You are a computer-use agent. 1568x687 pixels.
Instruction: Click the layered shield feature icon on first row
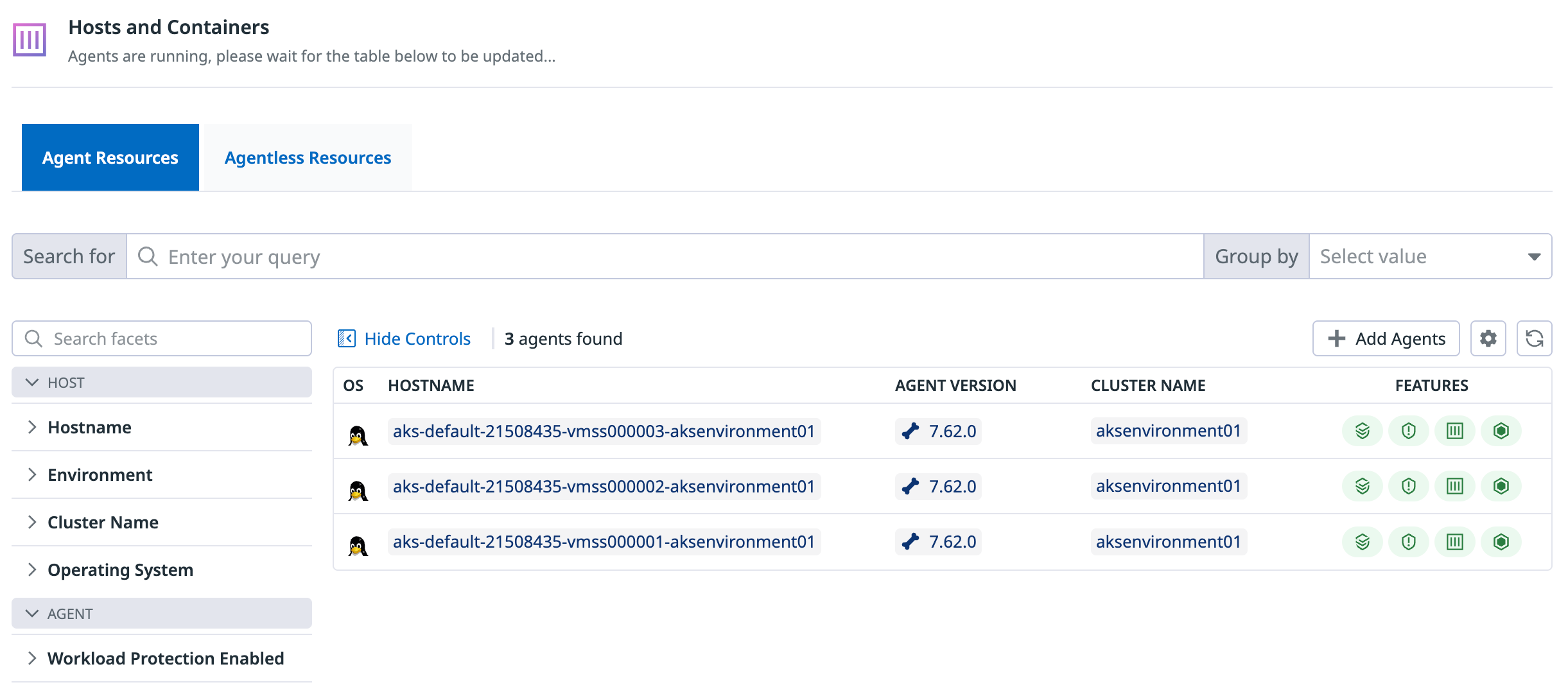point(1363,431)
